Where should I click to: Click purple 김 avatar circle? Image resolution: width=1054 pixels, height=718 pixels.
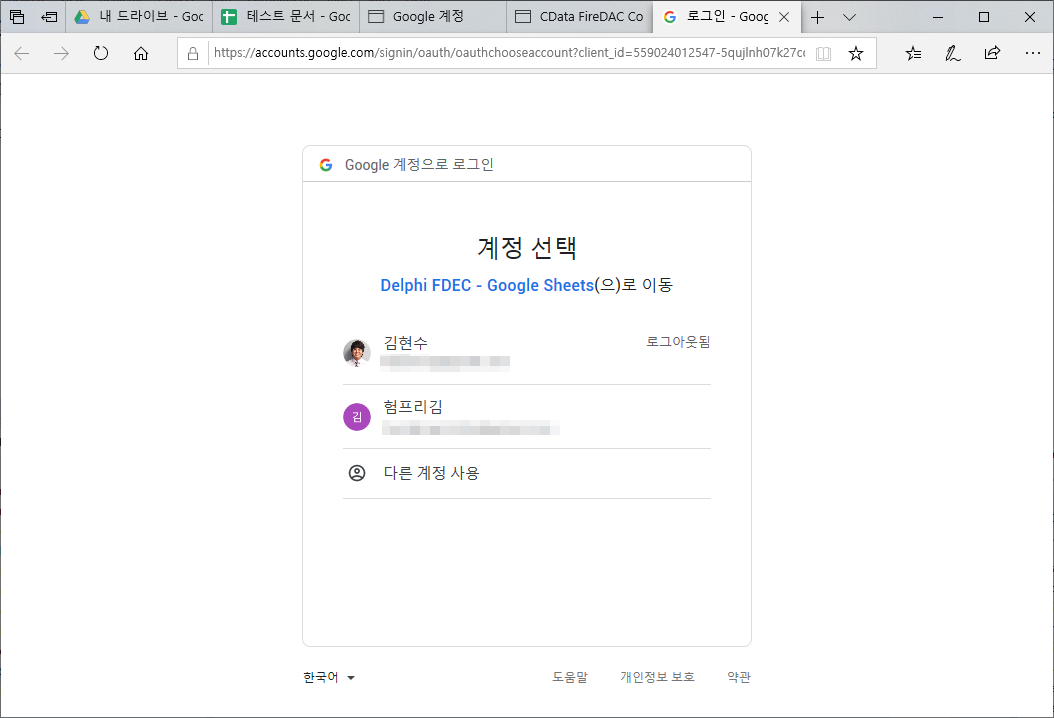point(357,417)
